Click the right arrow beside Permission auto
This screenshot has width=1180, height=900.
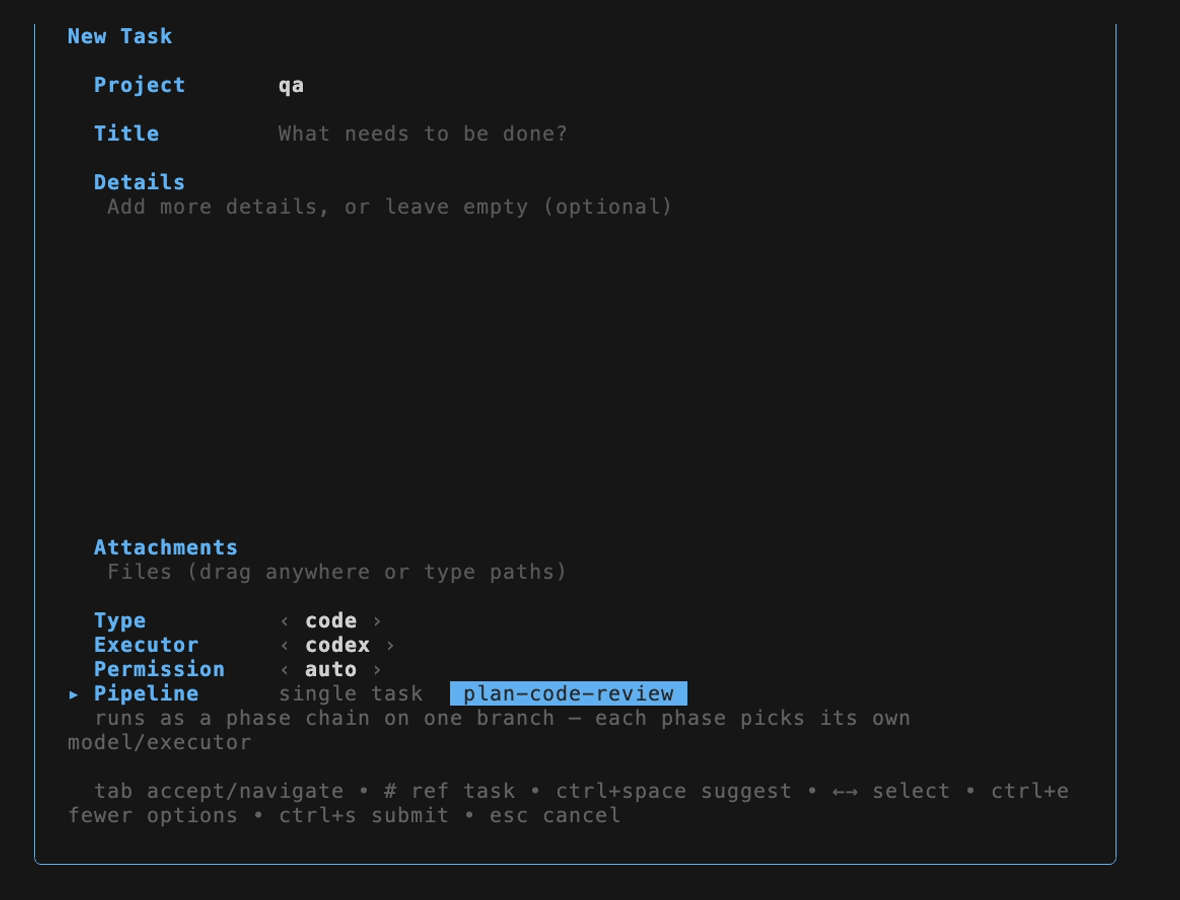click(x=377, y=669)
